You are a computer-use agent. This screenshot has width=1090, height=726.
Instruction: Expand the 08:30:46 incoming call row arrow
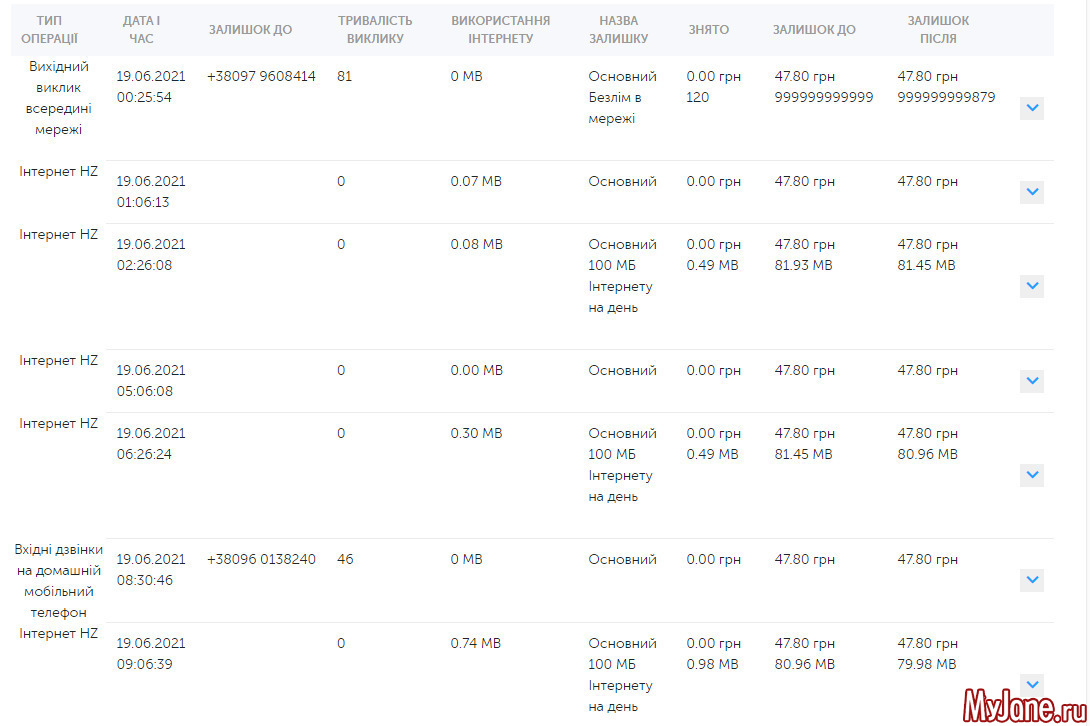(x=1031, y=580)
